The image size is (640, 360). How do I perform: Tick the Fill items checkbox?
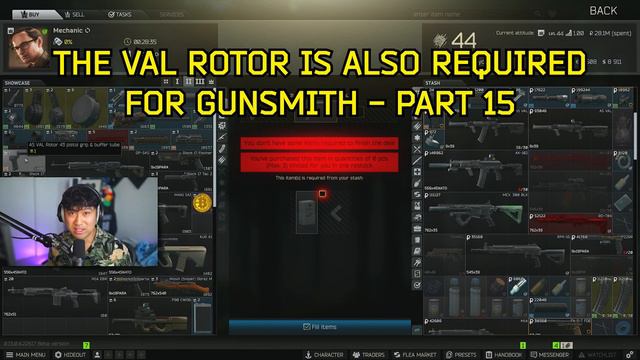point(307,327)
